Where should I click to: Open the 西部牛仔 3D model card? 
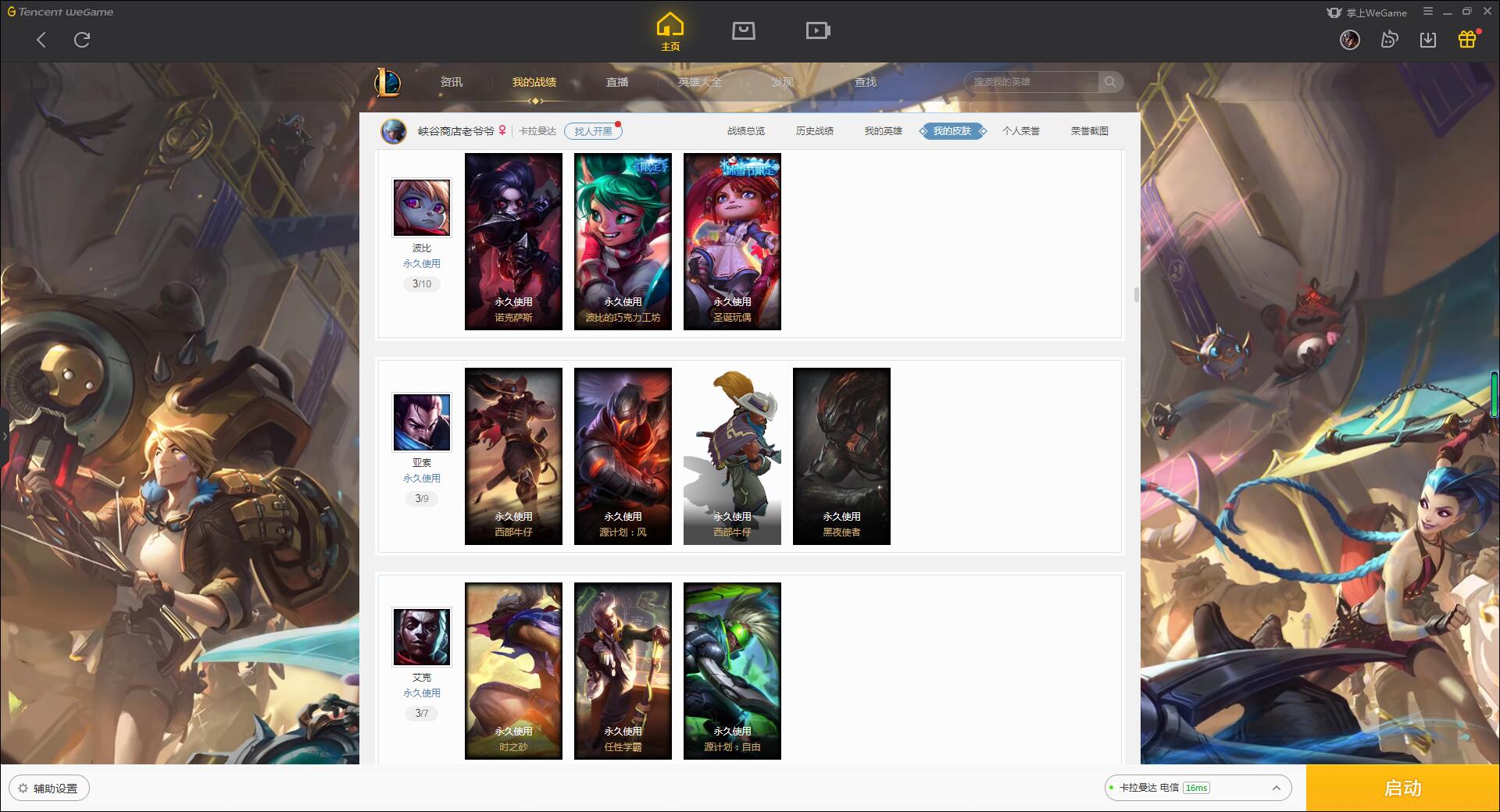(732, 456)
